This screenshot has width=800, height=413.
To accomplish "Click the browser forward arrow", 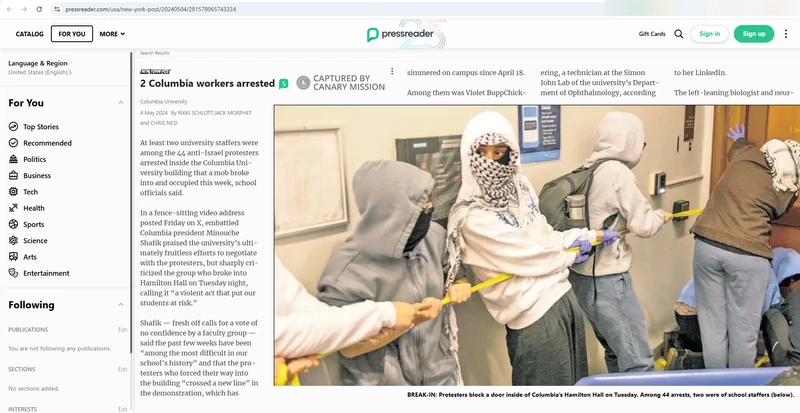I will click(24, 9).
